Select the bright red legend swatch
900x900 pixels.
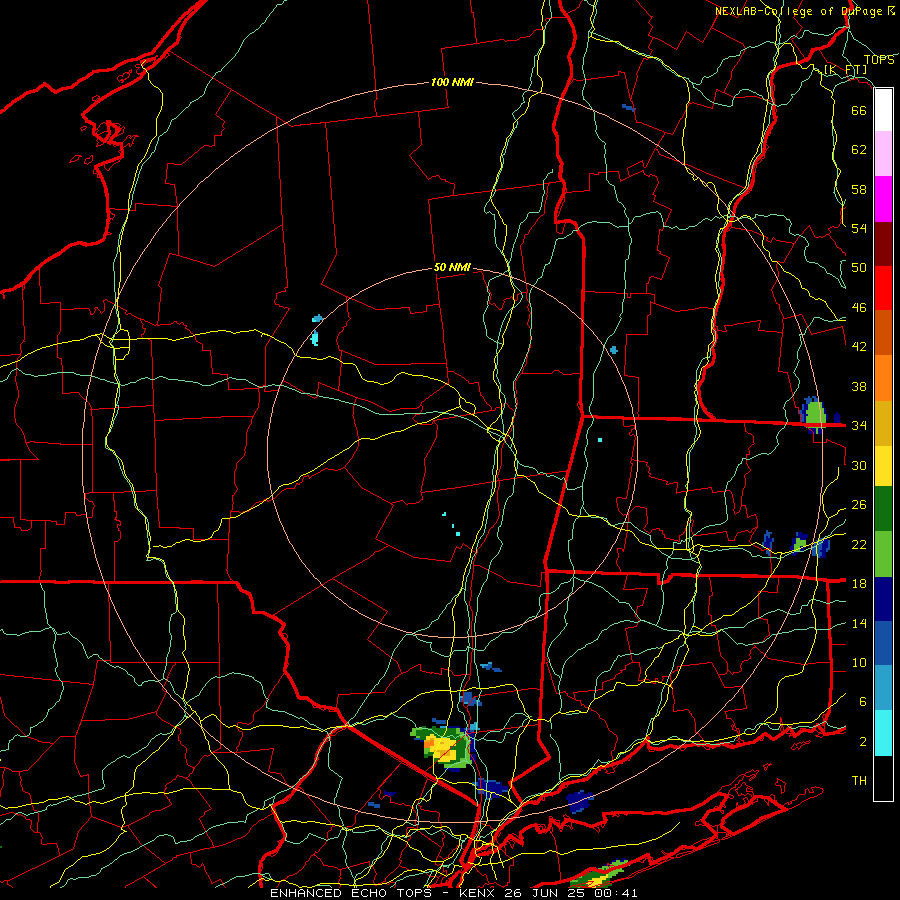point(883,288)
